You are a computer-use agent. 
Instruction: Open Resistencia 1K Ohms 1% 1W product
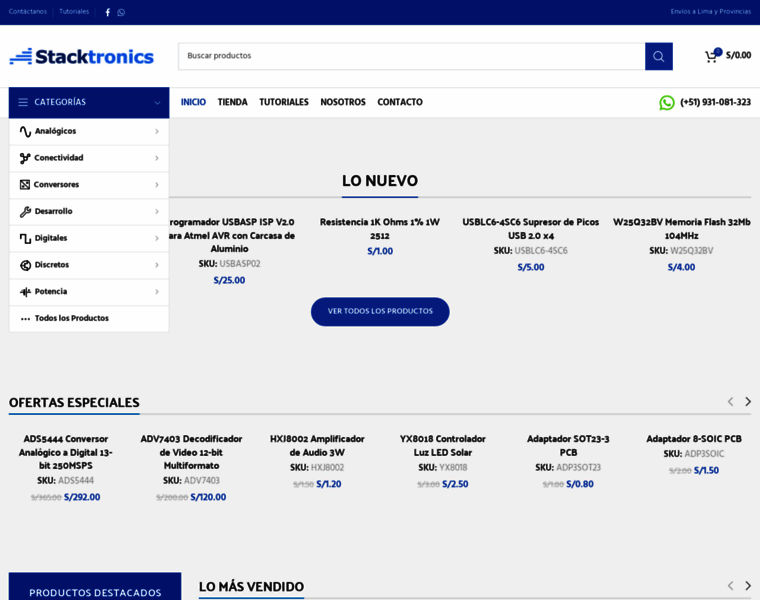[x=380, y=229]
